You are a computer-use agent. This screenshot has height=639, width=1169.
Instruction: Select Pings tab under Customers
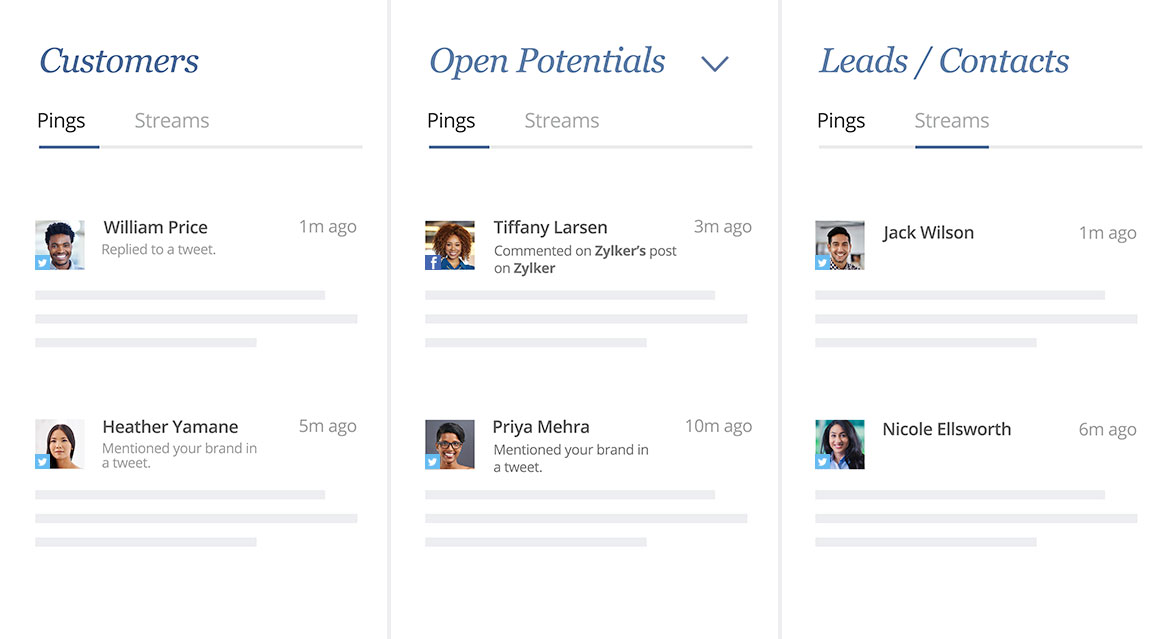[x=61, y=121]
